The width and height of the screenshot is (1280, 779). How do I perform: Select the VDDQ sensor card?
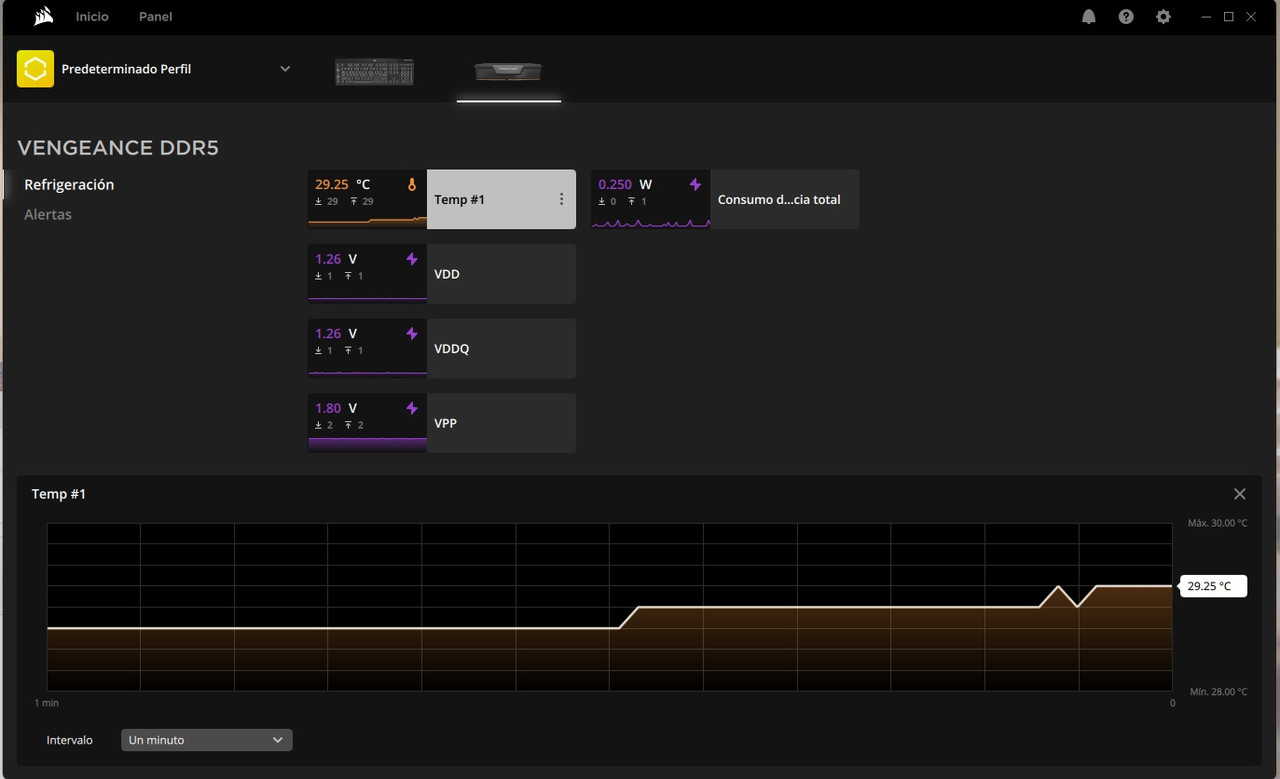click(x=442, y=348)
